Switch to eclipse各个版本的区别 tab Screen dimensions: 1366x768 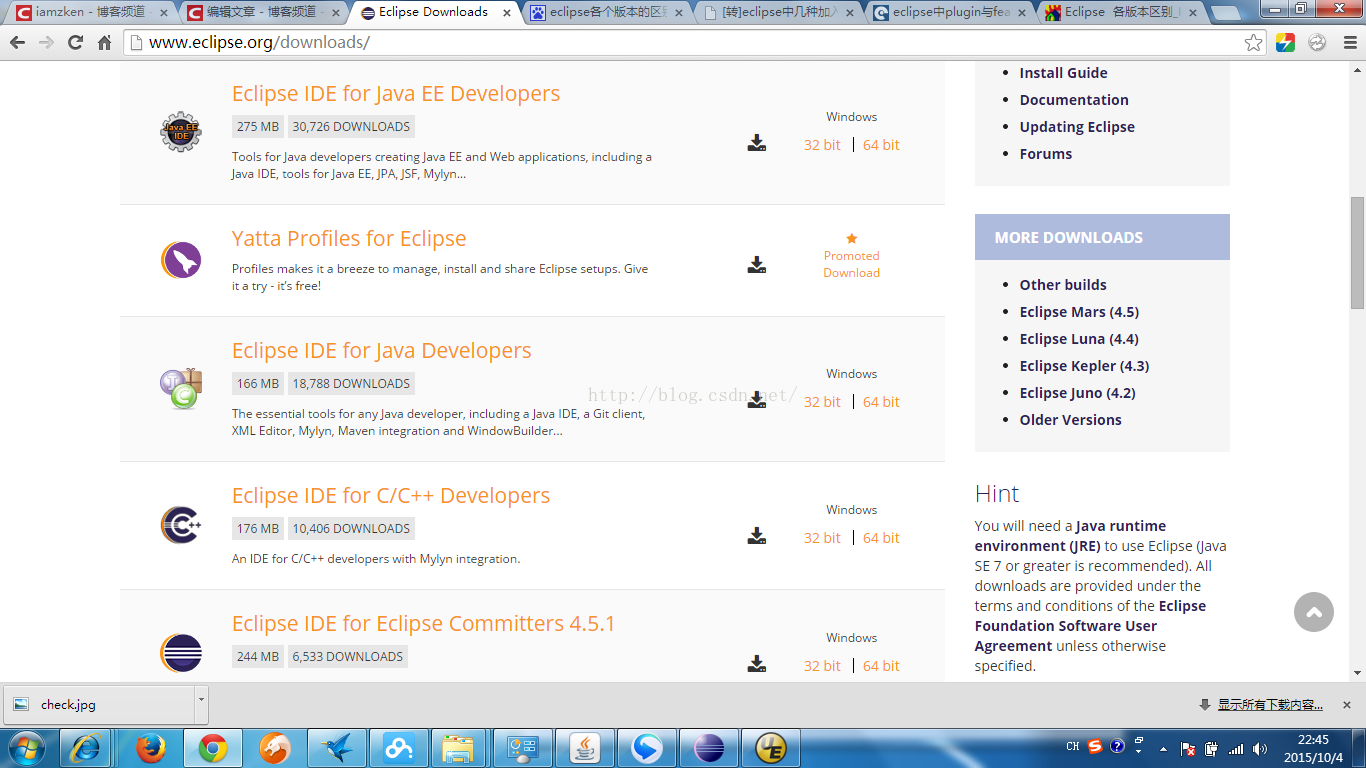[x=605, y=12]
